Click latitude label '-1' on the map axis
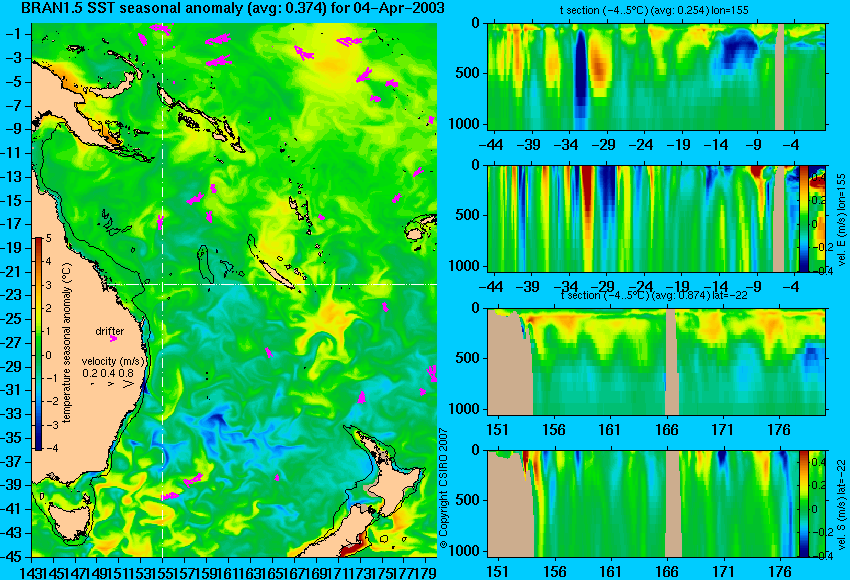 pos(13,34)
